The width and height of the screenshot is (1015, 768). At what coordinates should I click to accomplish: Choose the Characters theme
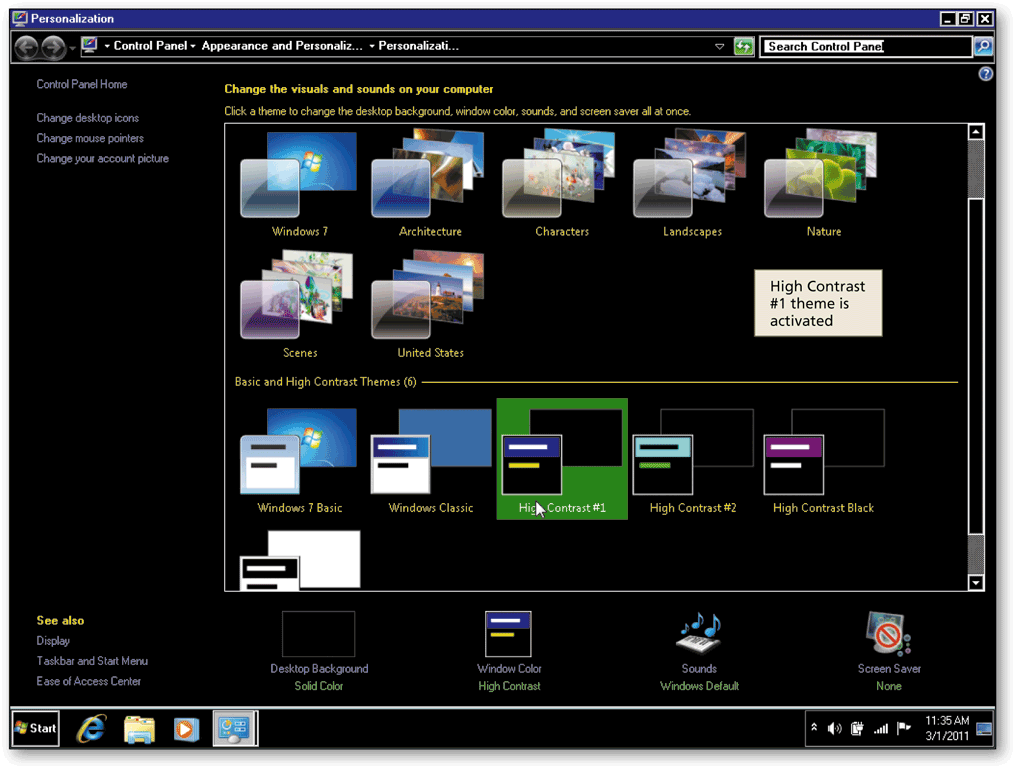click(x=561, y=185)
